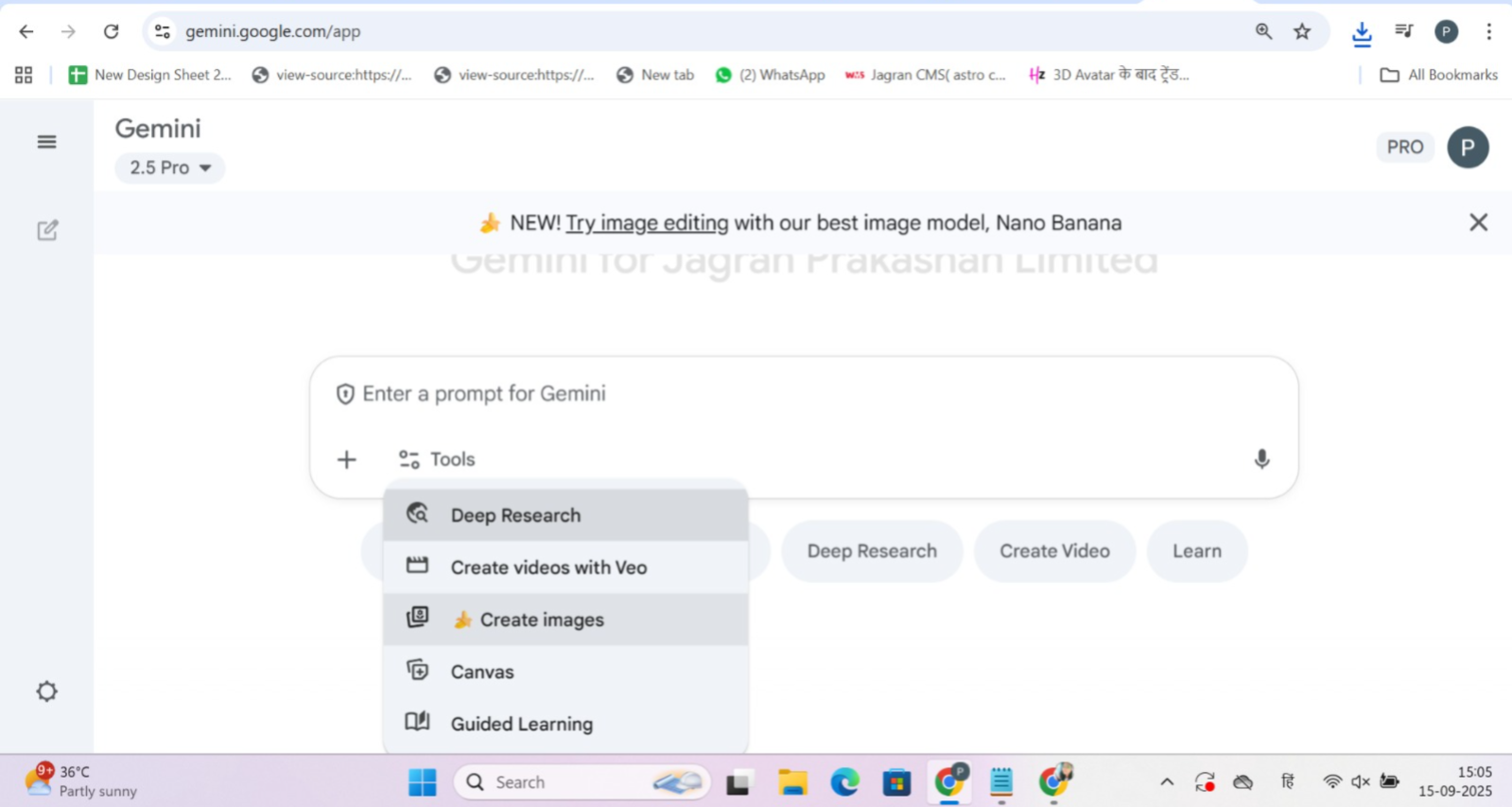Click the microphone icon in the prompt box
Screen dimensions: 1512x807
(x=1261, y=460)
